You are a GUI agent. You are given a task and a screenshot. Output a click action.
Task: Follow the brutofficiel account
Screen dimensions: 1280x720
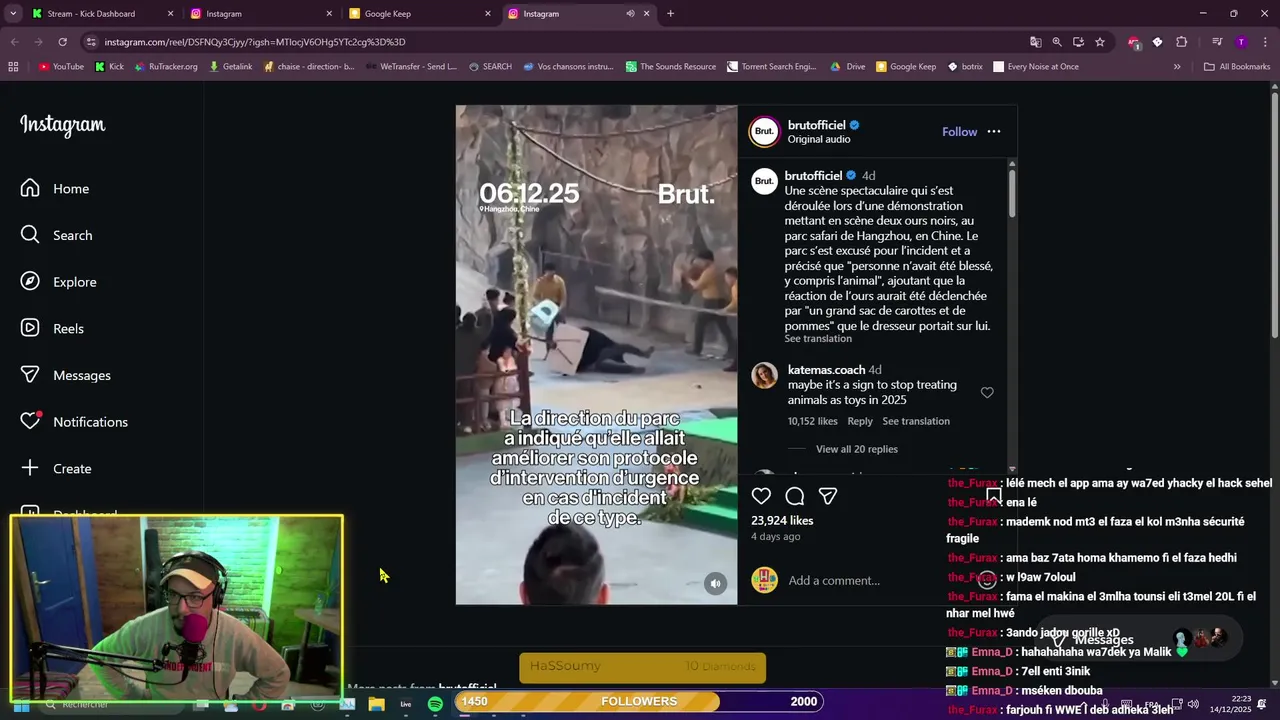959,132
